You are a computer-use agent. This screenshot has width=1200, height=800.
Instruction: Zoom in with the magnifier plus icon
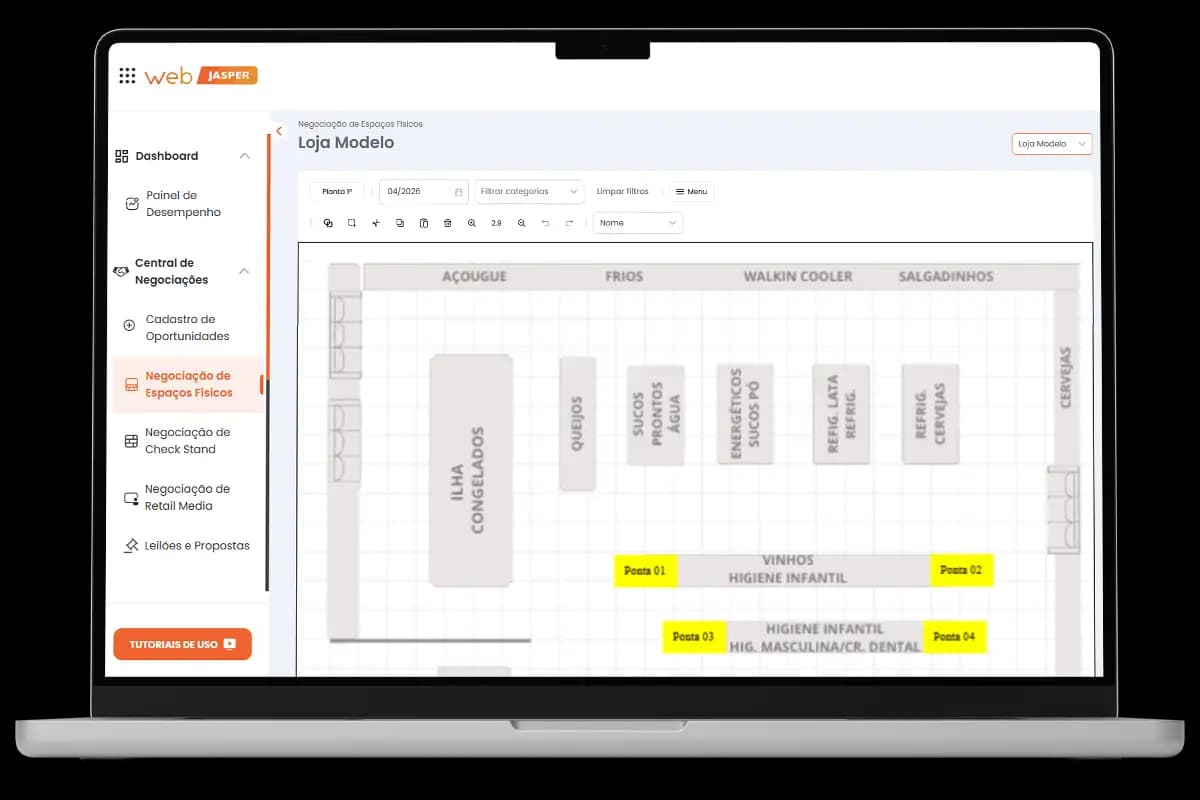(x=472, y=223)
